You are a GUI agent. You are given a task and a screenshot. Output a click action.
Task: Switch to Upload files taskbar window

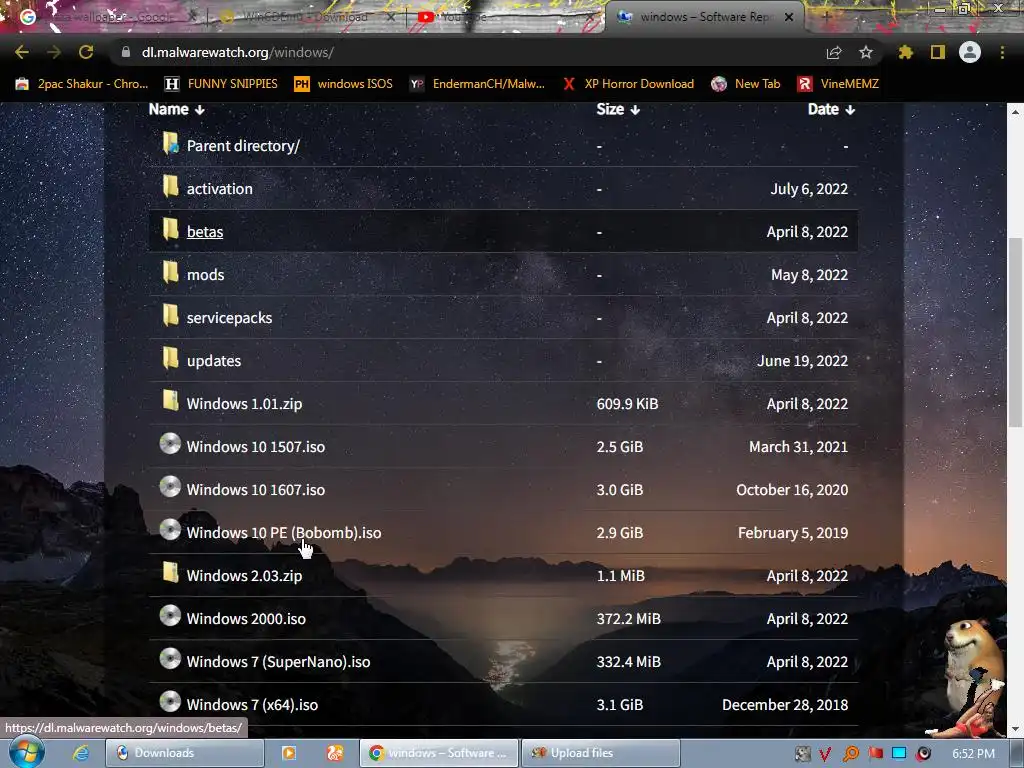point(601,753)
